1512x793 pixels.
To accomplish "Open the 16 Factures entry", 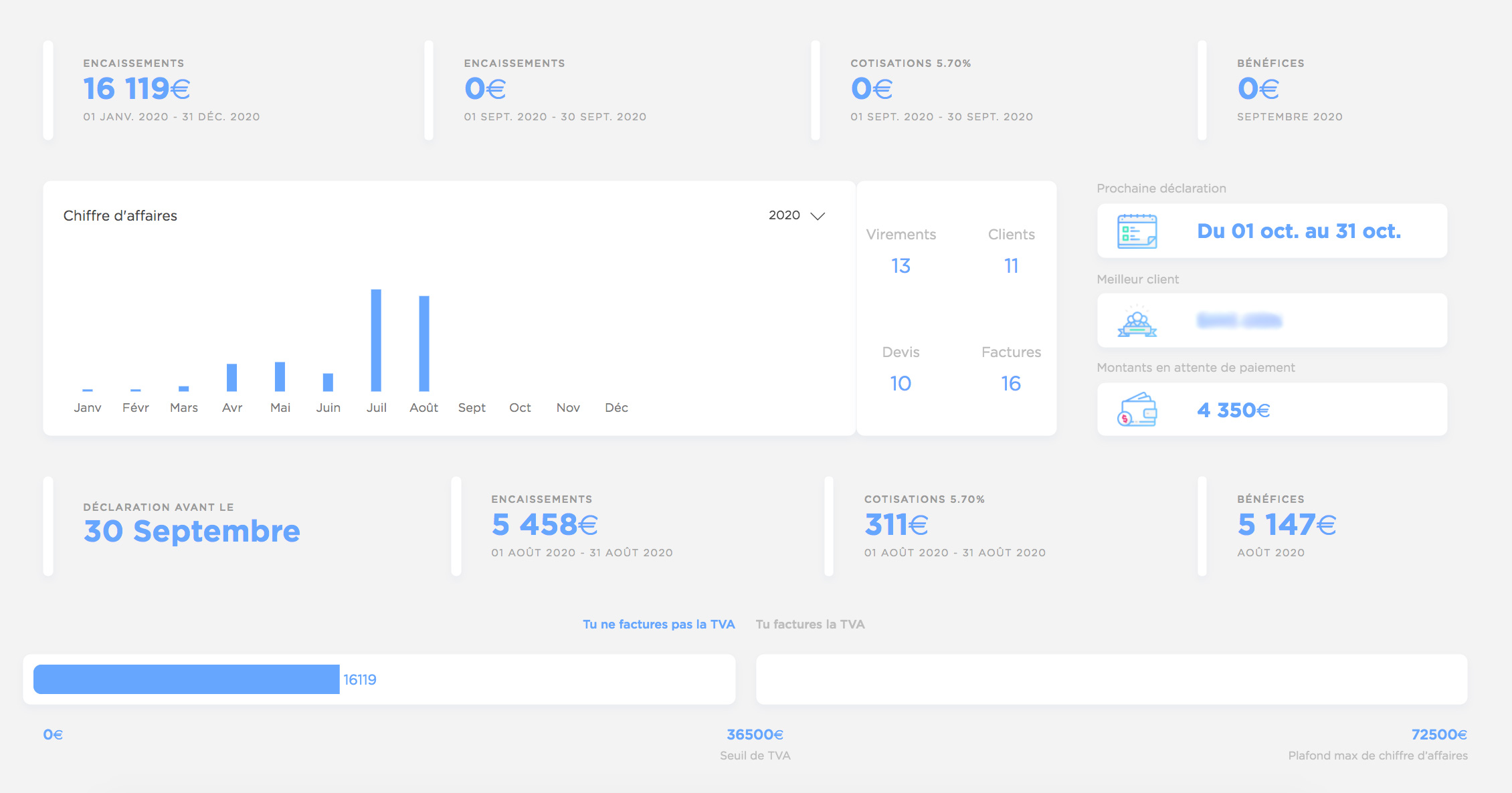I will (1011, 383).
